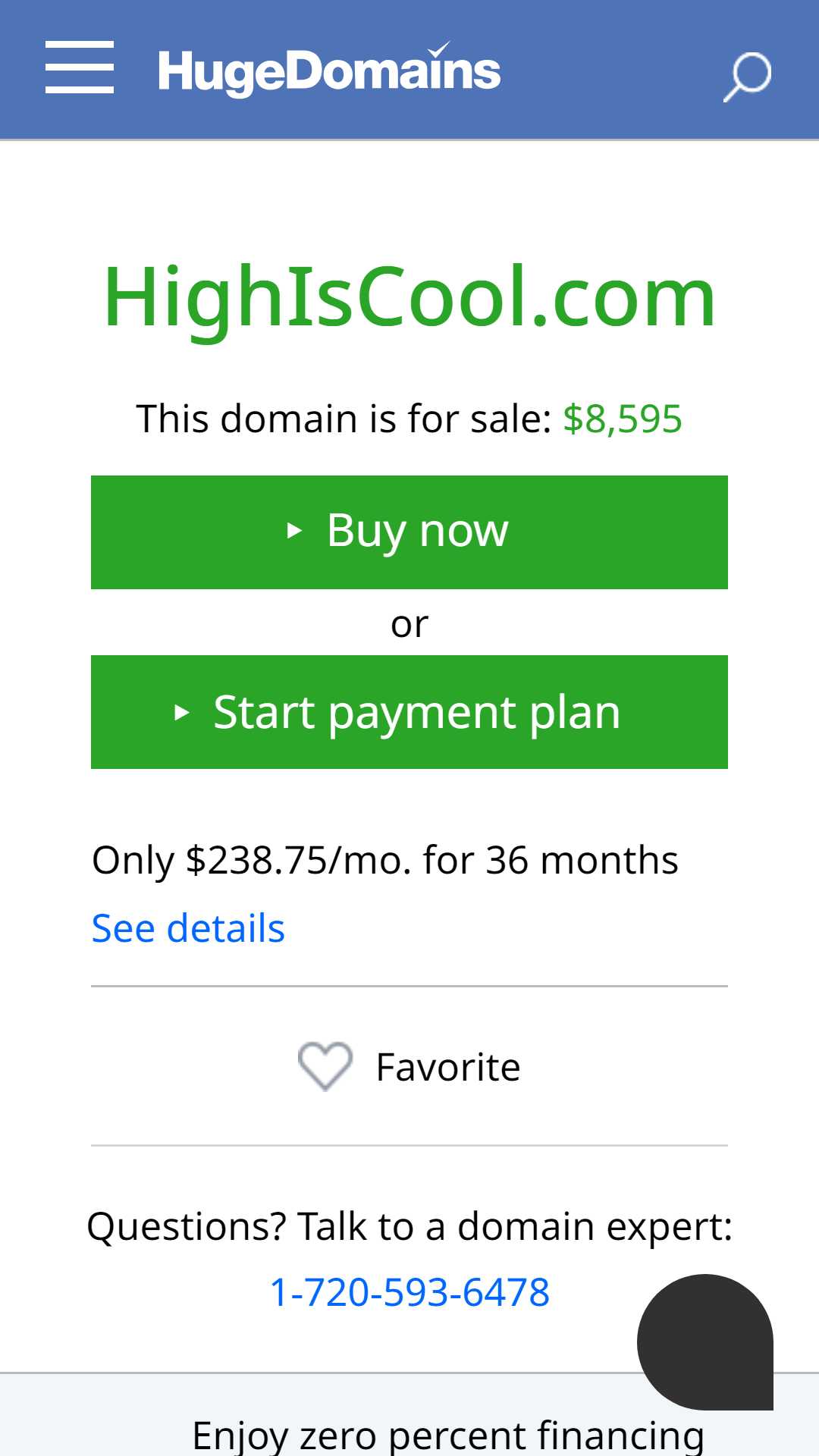Image resolution: width=819 pixels, height=1456 pixels.
Task: Click the triangle arrow beside Start payment plan
Action: pos(181,713)
